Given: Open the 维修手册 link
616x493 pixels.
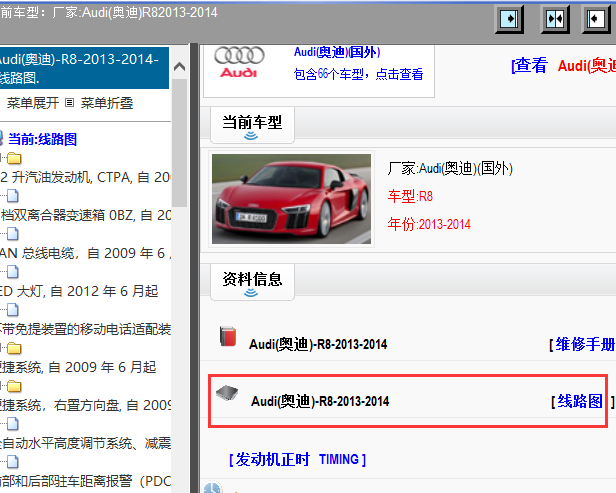Looking at the screenshot, I should 585,345.
